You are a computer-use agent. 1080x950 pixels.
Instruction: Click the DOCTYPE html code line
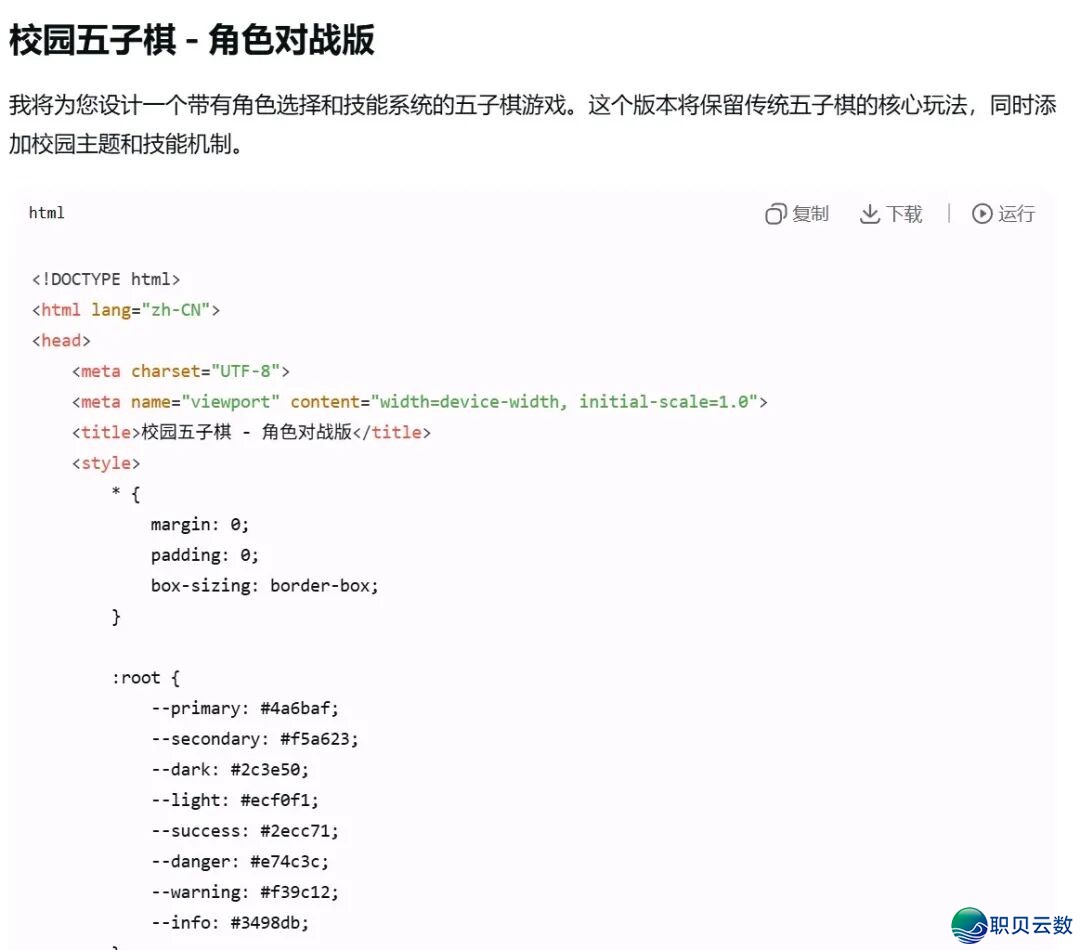106,279
